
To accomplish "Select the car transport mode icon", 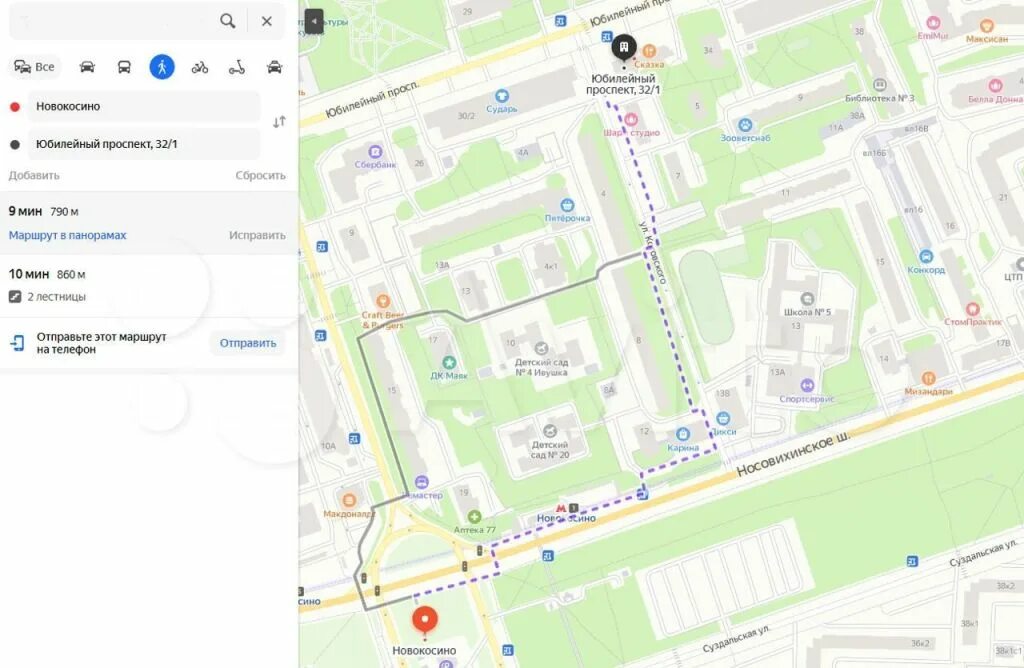I will 87,67.
